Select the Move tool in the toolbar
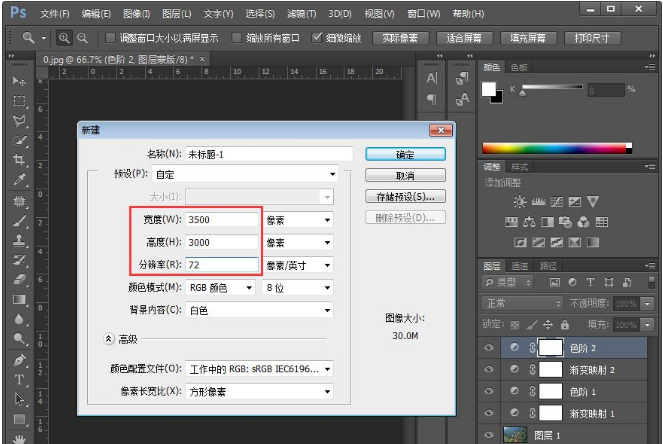 18,80
